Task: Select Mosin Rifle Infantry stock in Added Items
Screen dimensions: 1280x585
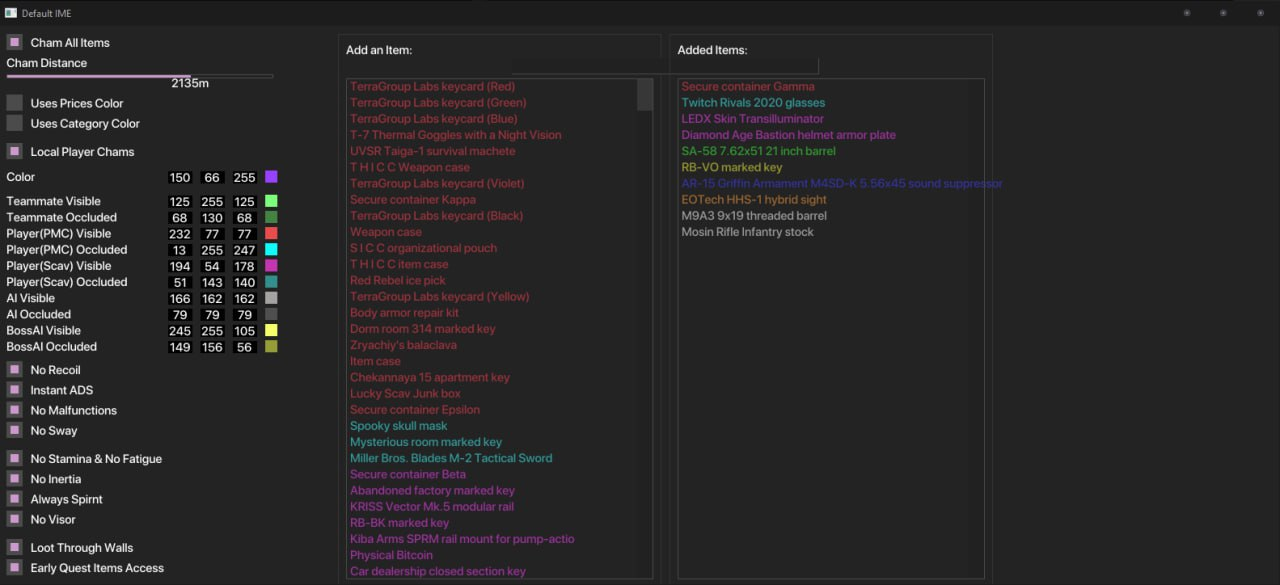Action: (747, 232)
